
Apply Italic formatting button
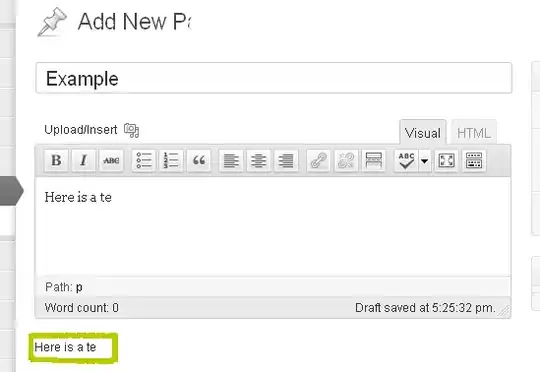83,160
